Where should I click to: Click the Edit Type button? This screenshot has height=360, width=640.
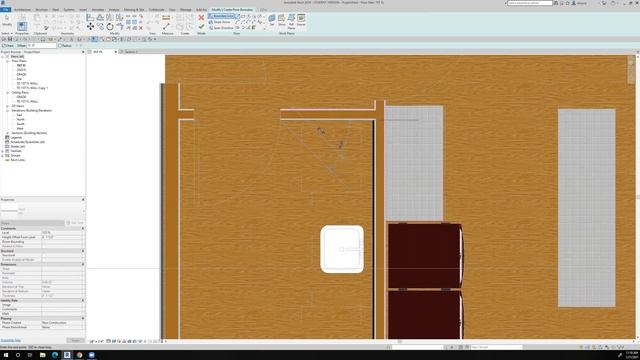(76, 223)
